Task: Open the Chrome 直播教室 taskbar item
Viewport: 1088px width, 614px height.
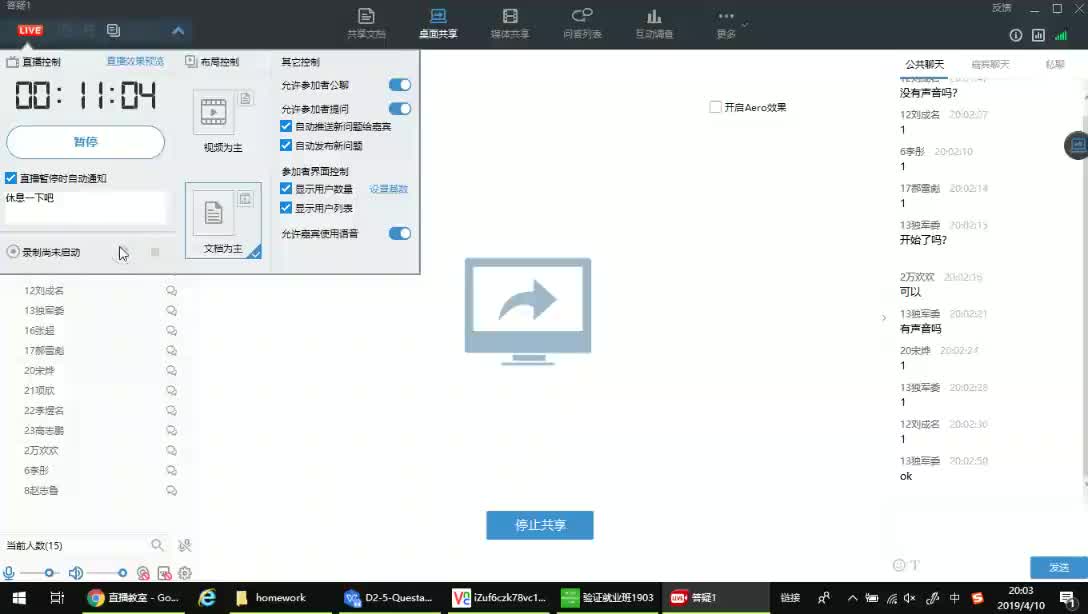Action: click(135, 597)
